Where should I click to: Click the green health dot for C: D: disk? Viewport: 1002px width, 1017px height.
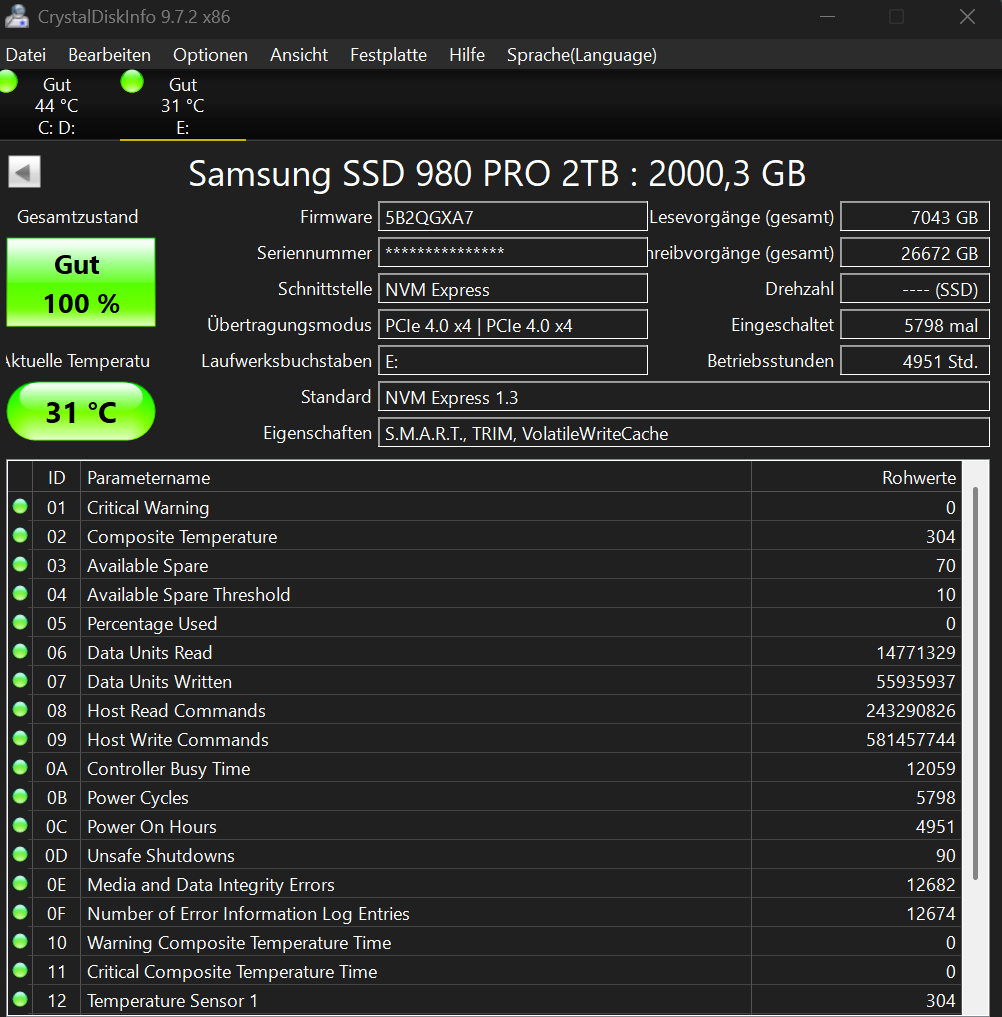point(8,82)
